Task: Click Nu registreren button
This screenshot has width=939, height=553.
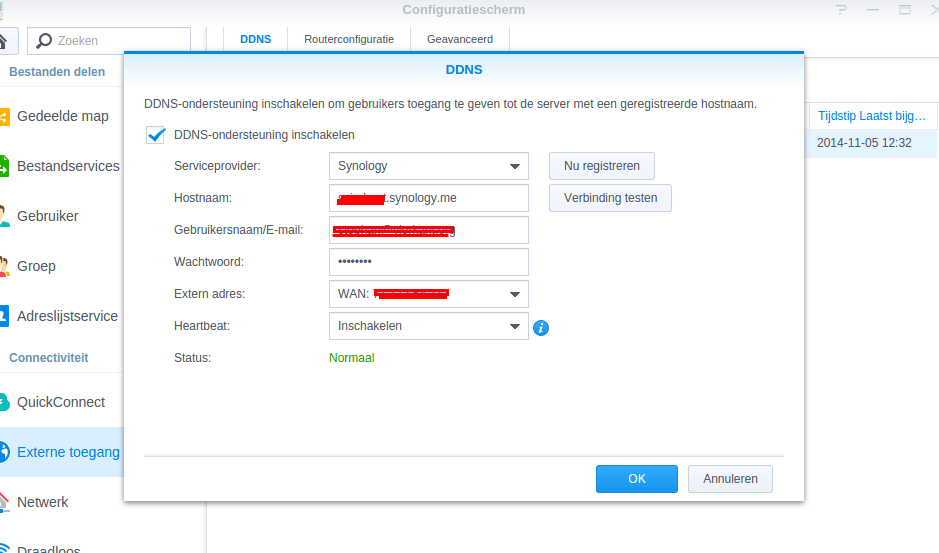Action: [x=602, y=166]
